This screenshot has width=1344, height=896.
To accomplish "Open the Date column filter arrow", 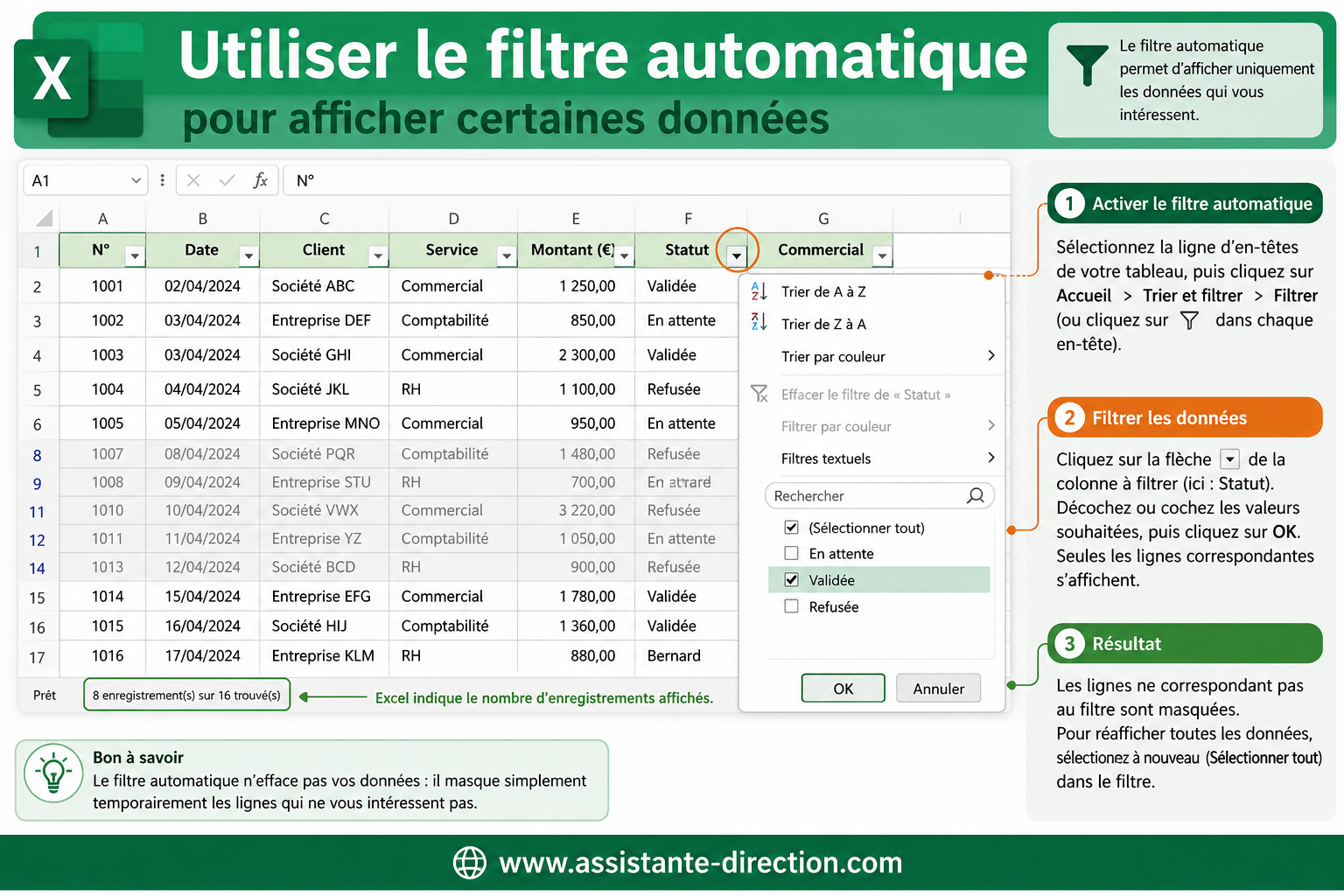I will 248,255.
